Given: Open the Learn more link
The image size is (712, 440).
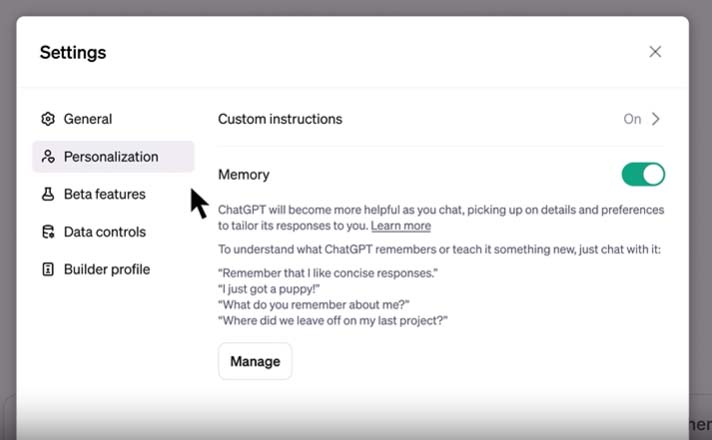Looking at the screenshot, I should point(400,226).
